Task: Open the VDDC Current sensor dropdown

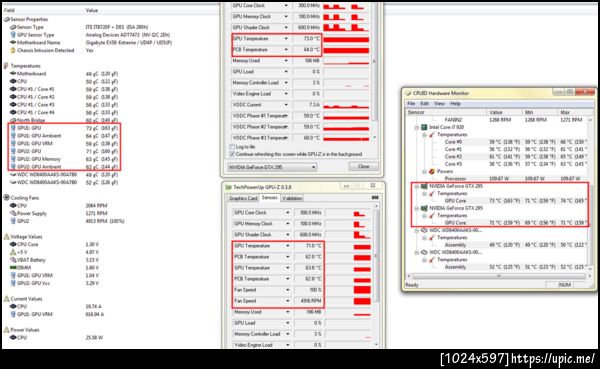Action: point(286,105)
